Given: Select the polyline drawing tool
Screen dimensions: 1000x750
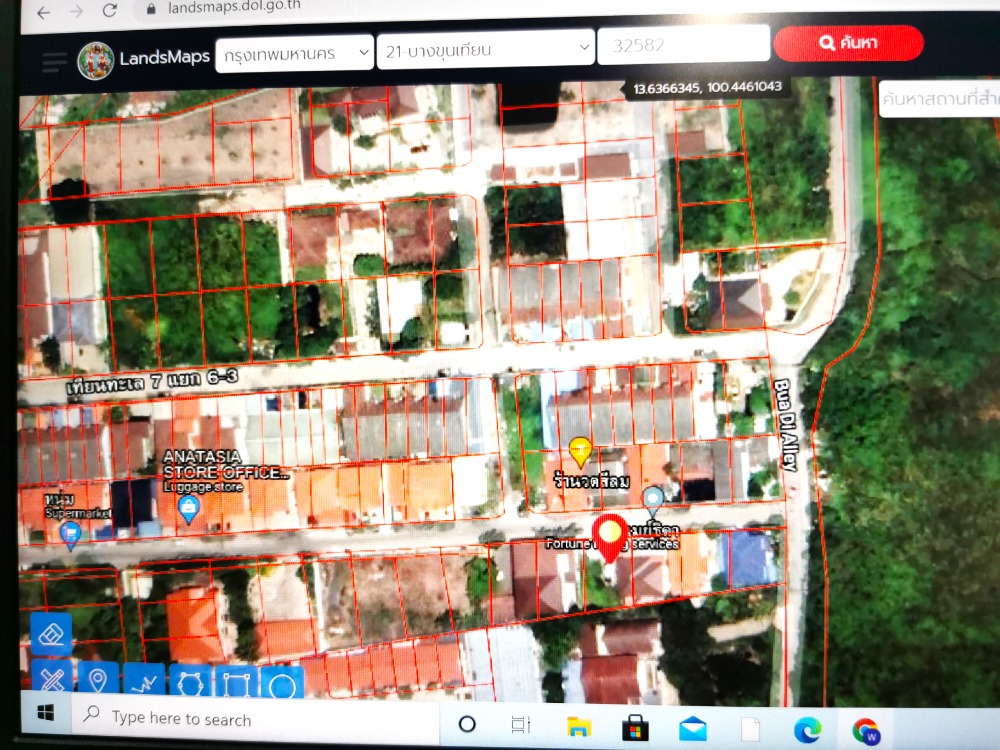Looking at the screenshot, I should point(143,683).
